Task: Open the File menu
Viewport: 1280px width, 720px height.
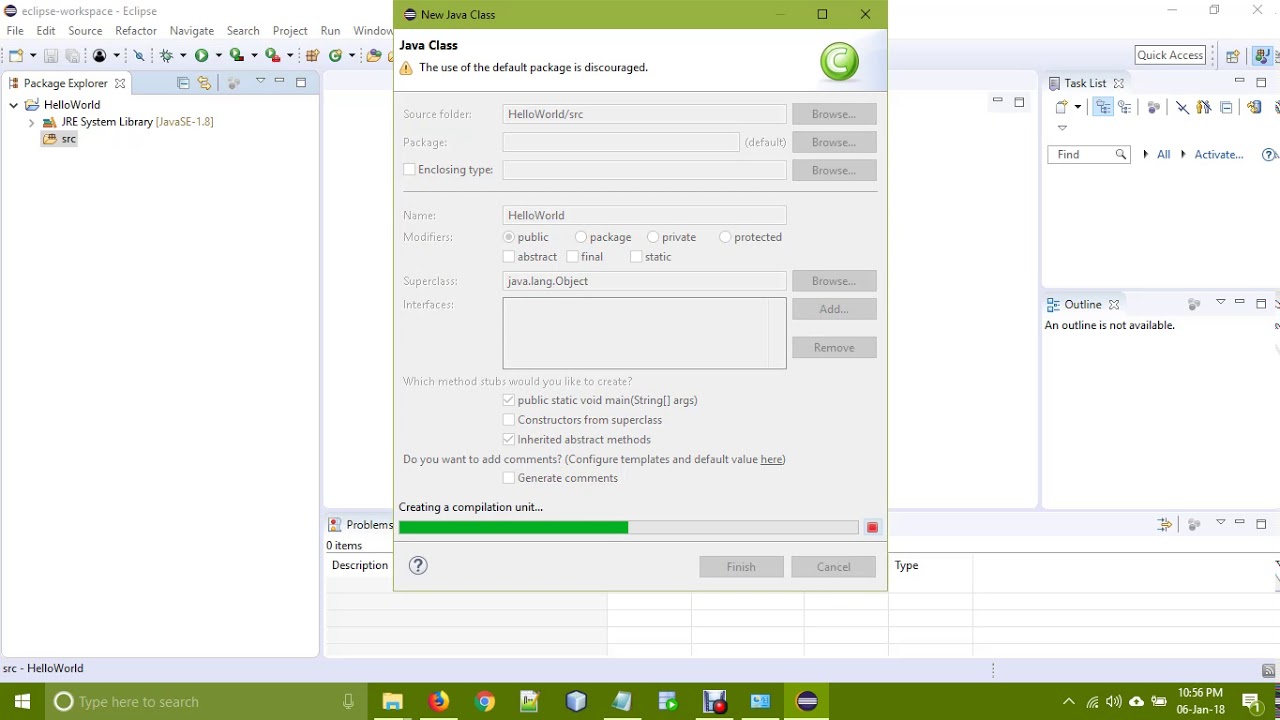Action: tap(15, 31)
